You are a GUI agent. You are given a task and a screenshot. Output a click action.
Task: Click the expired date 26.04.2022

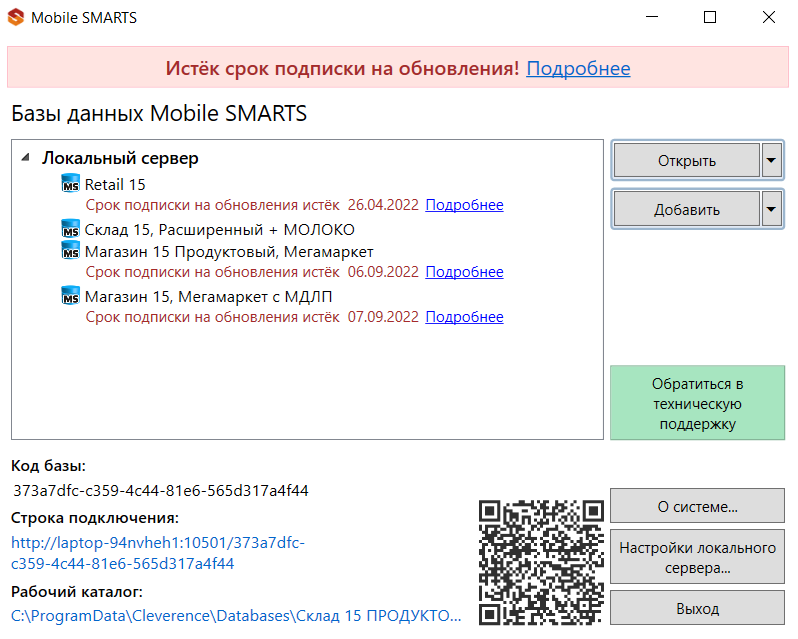[383, 205]
